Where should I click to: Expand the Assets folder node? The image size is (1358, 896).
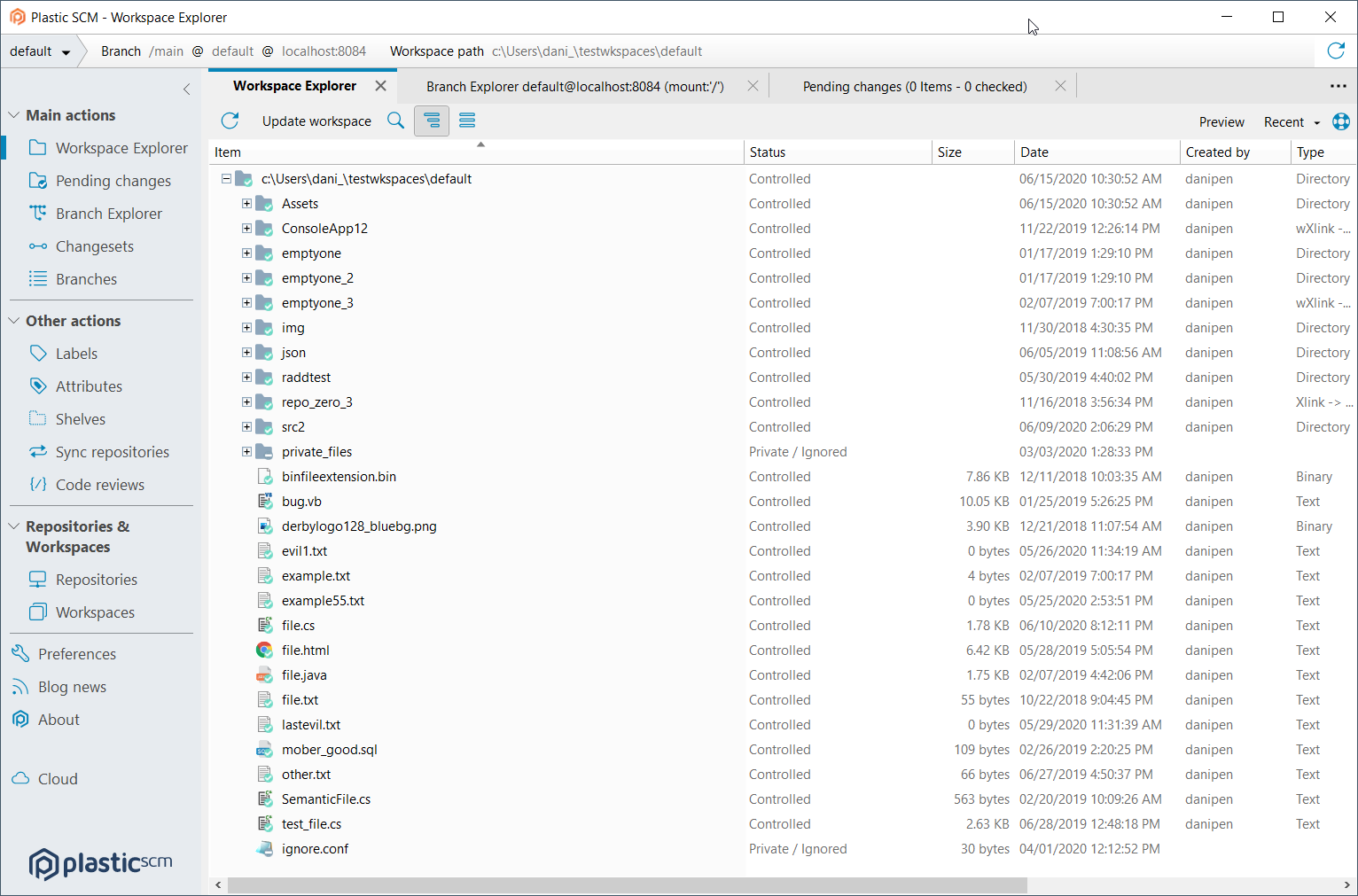pos(246,203)
